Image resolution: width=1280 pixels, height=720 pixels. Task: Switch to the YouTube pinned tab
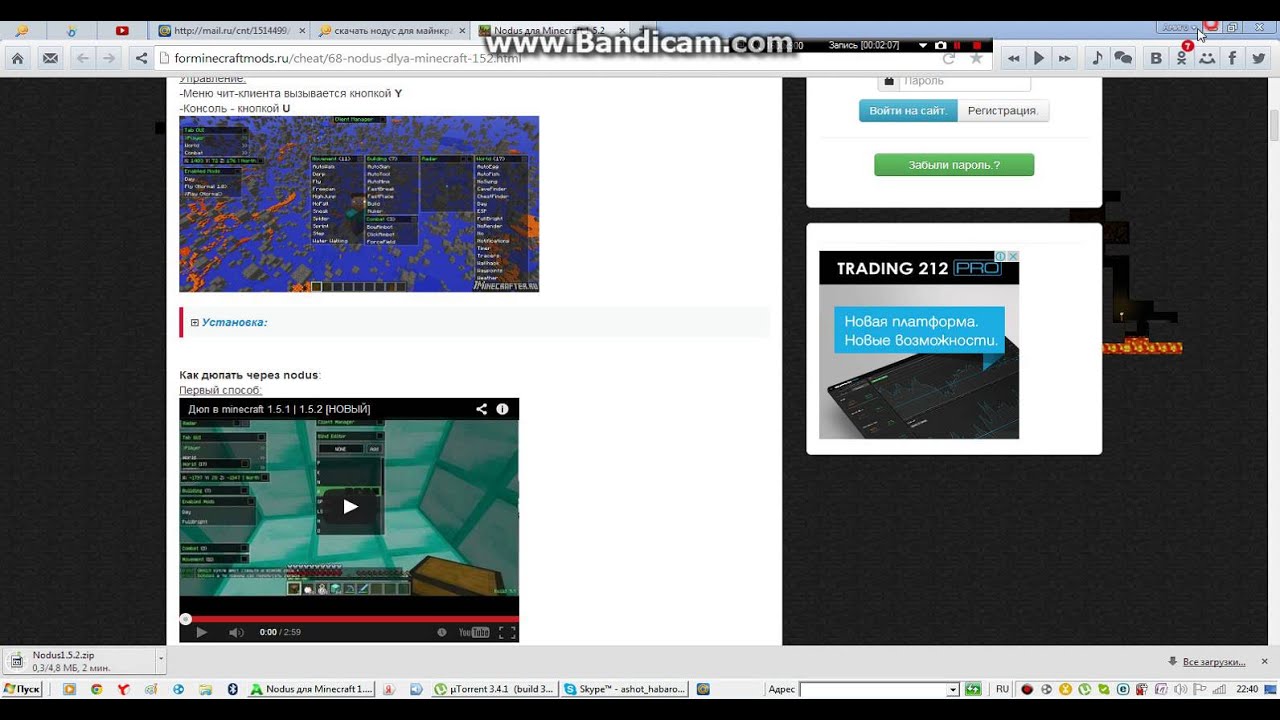click(x=122, y=31)
